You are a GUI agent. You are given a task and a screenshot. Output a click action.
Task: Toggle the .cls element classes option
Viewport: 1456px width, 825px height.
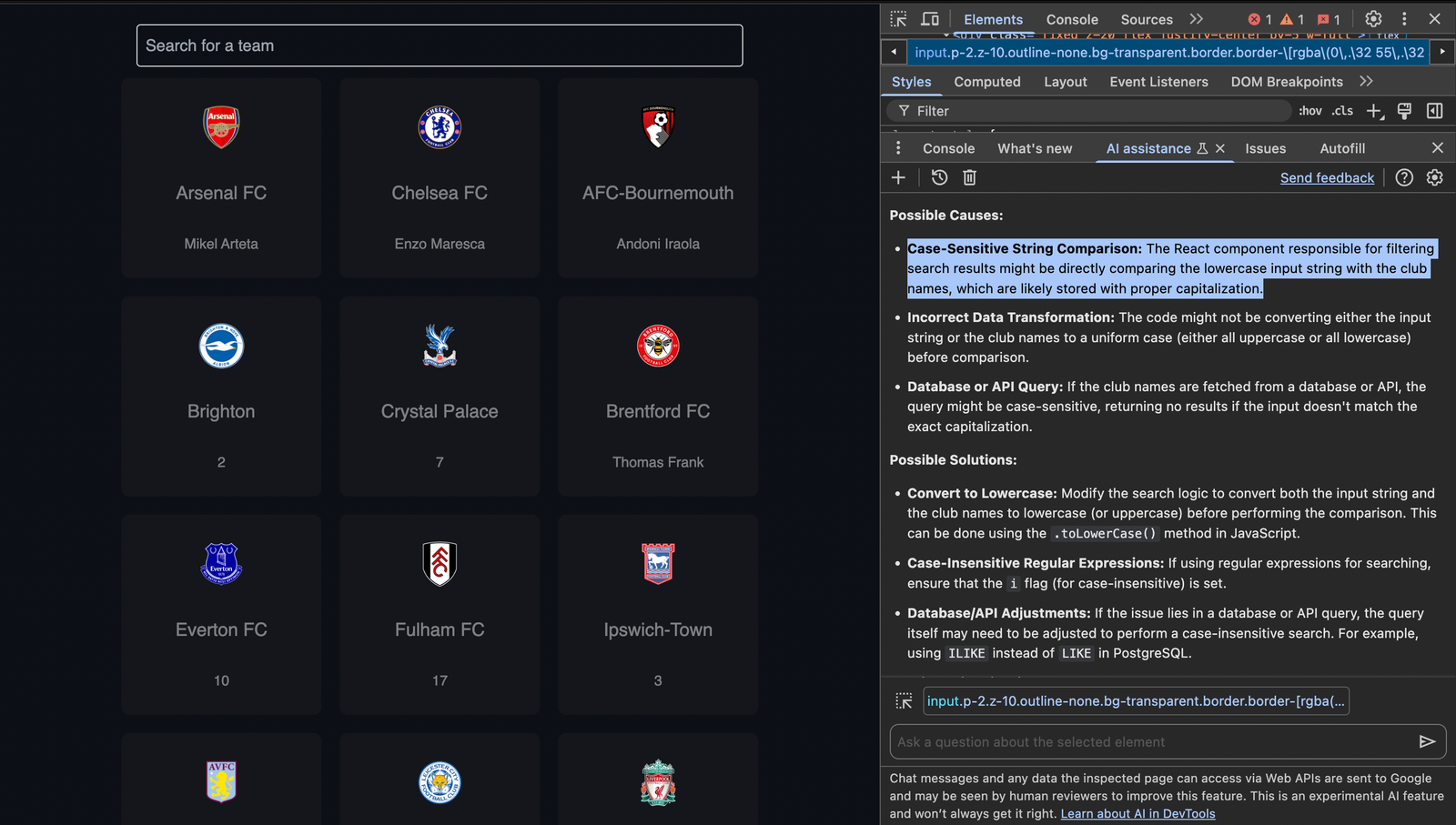tap(1342, 111)
